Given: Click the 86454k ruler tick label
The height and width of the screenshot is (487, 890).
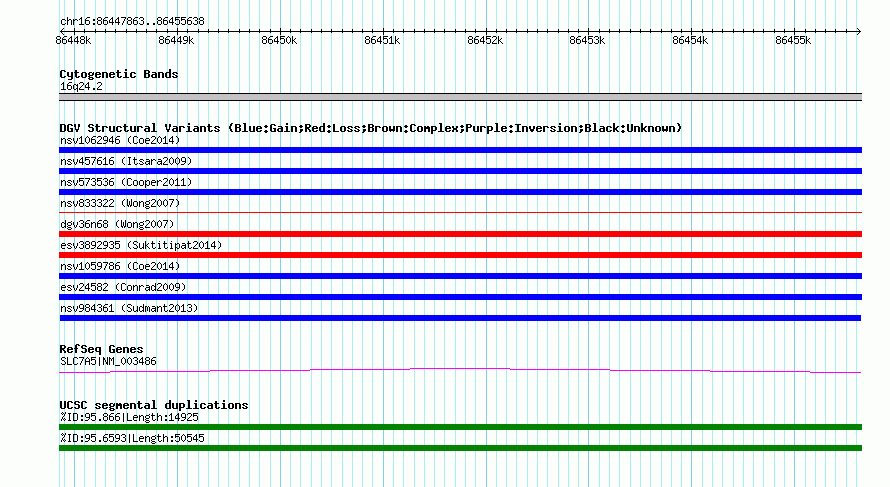Looking at the screenshot, I should coord(690,40).
